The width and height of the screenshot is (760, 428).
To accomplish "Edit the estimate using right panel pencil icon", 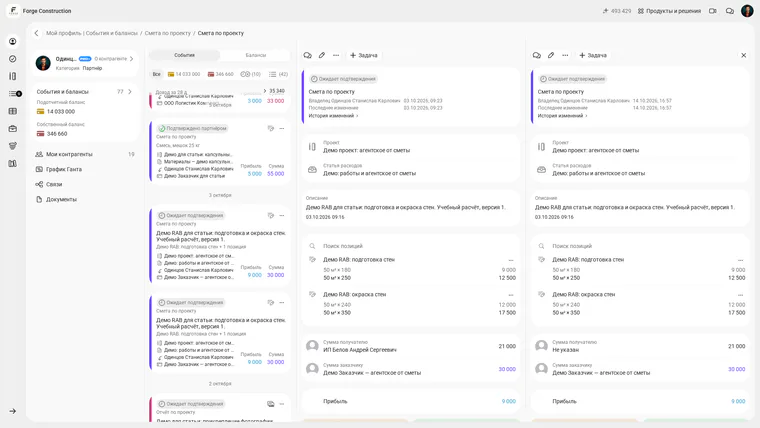I will [x=551, y=55].
